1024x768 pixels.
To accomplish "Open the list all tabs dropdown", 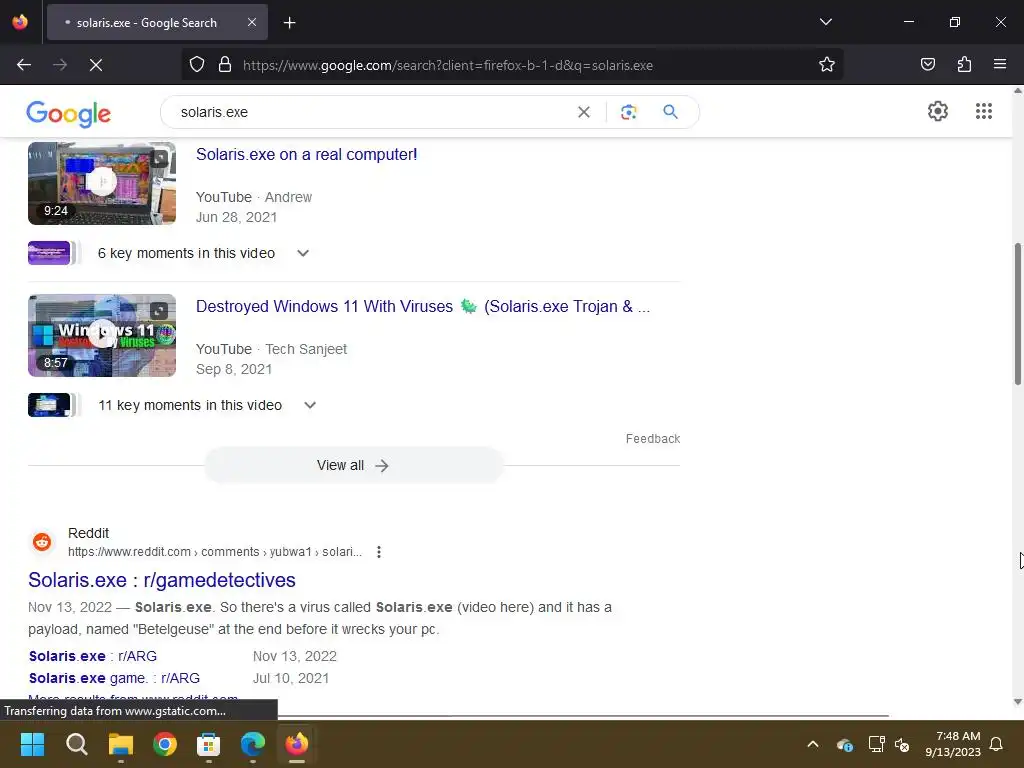I will [x=825, y=22].
